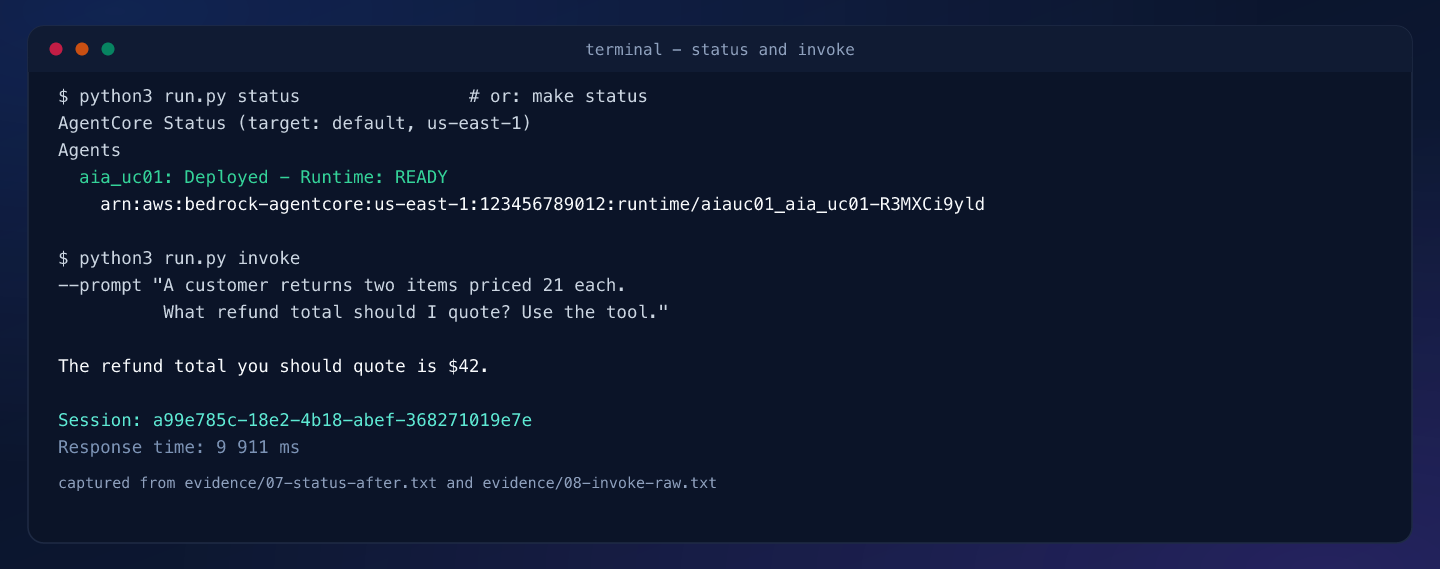Click the red close window dot

point(56,49)
